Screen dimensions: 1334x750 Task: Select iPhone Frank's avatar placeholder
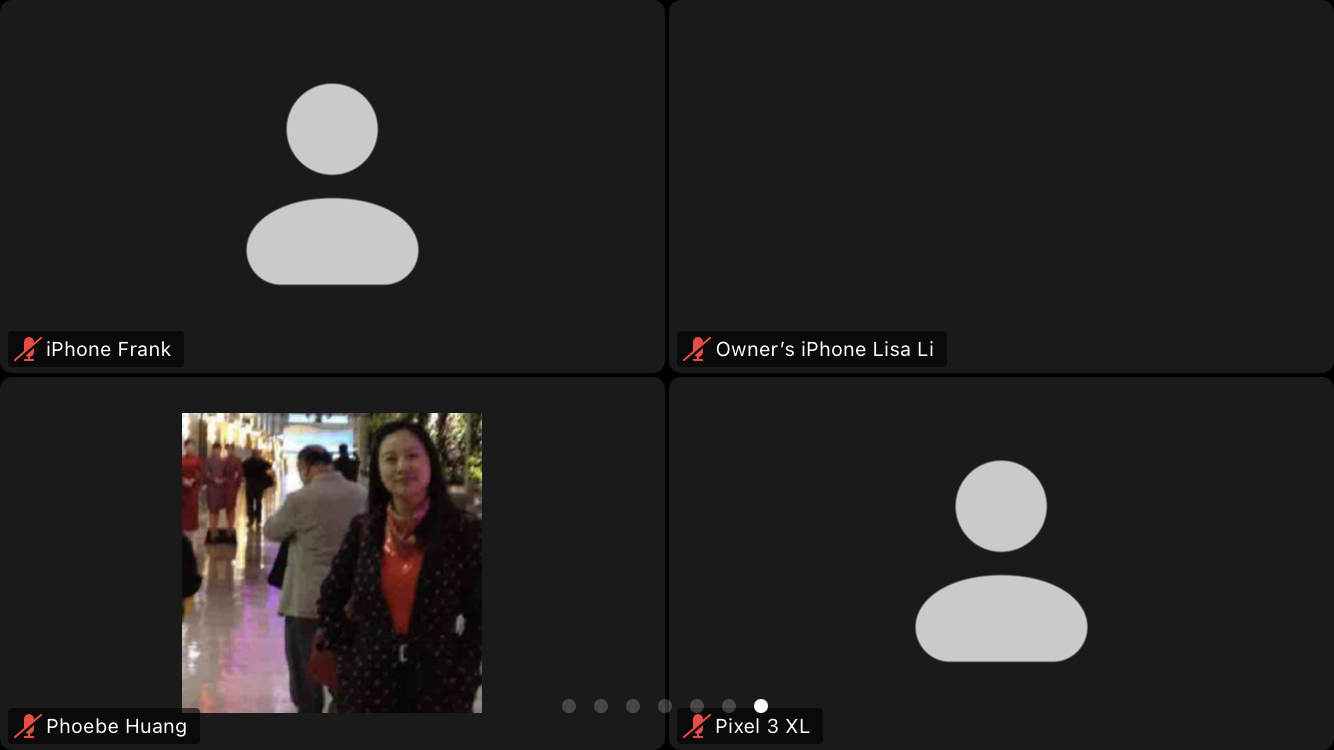click(x=332, y=185)
